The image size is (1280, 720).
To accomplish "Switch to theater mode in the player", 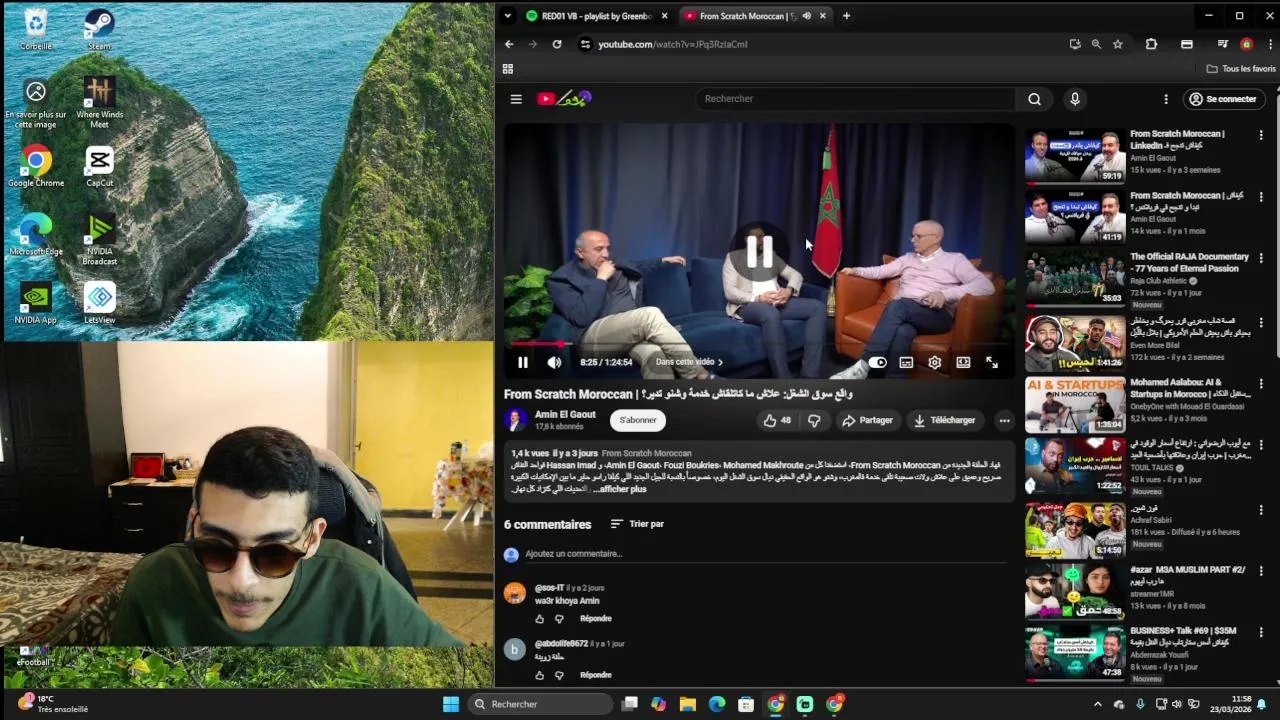I will coord(963,363).
